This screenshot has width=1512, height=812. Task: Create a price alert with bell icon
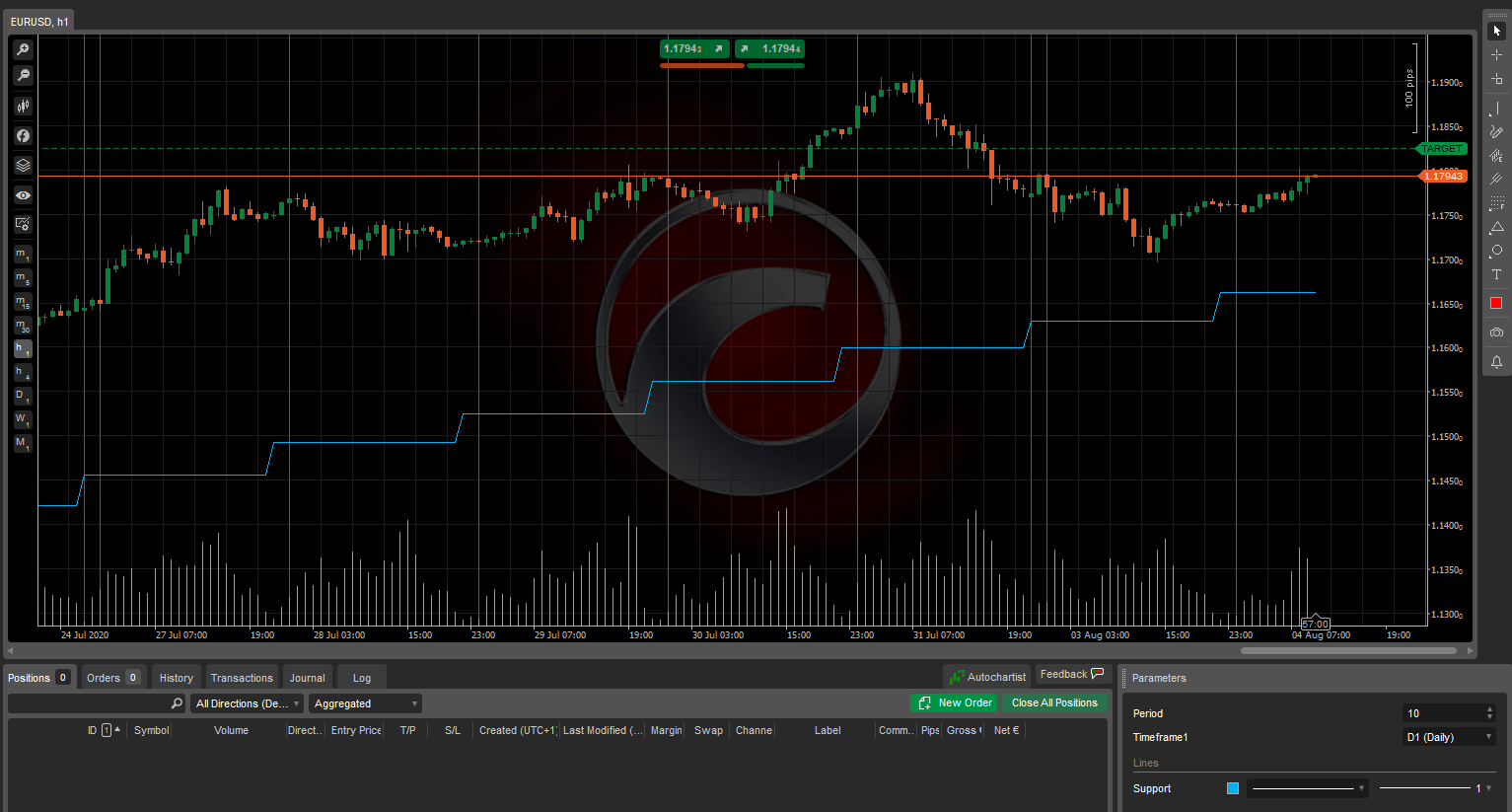point(1496,362)
